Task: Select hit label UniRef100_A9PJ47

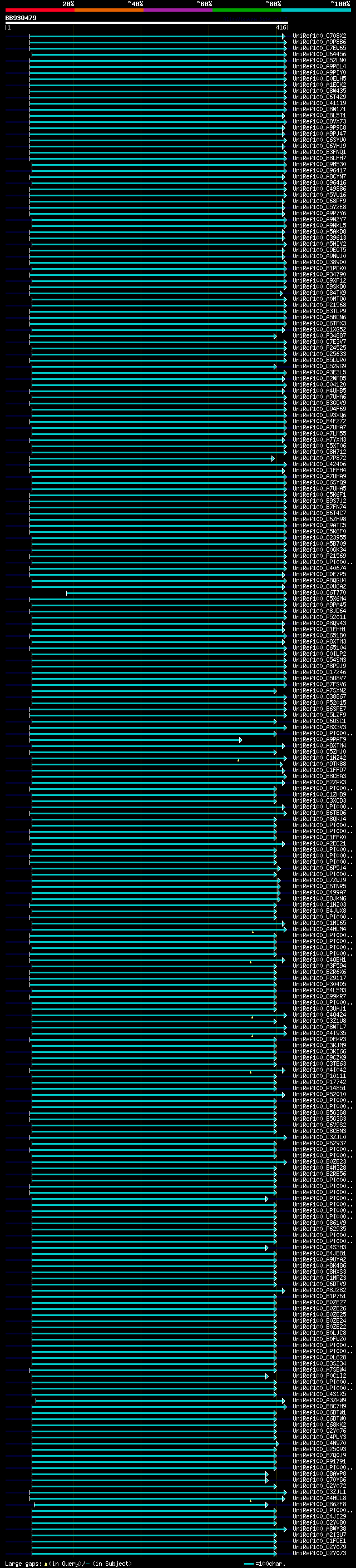Action: coord(319,133)
